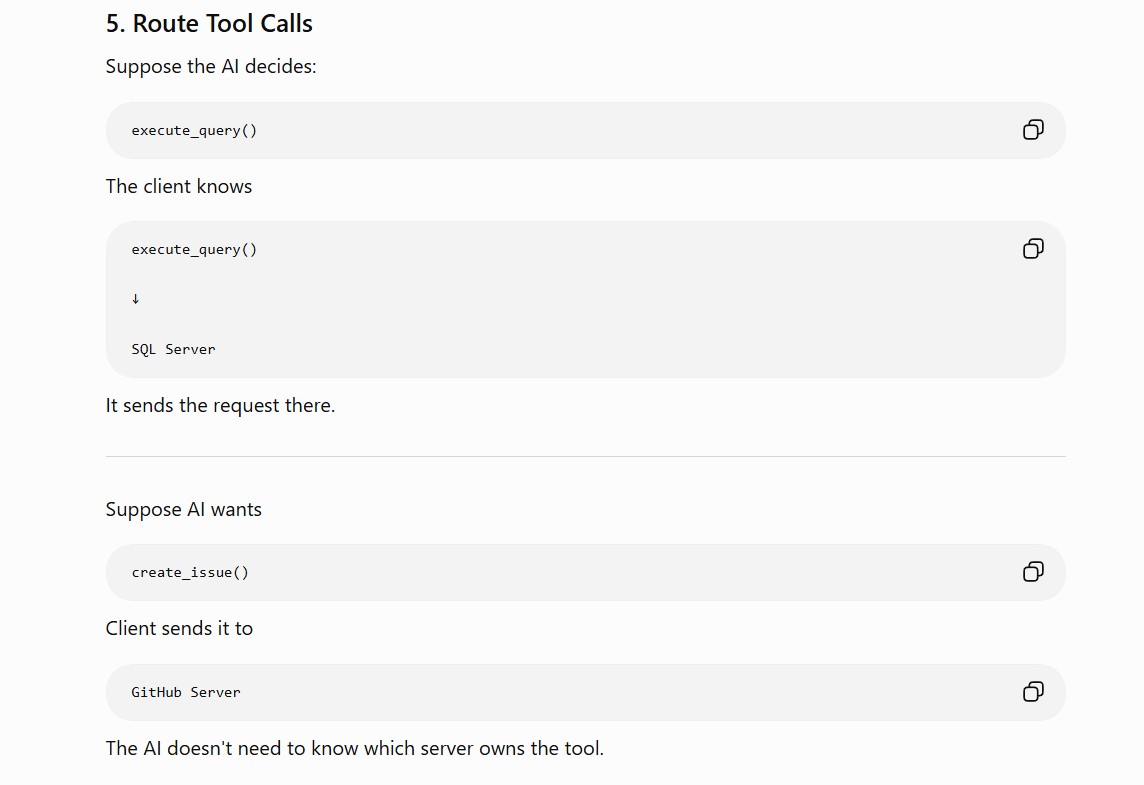Click the '5. Route Tool Calls' heading
The image size is (1144, 785).
[x=209, y=23]
